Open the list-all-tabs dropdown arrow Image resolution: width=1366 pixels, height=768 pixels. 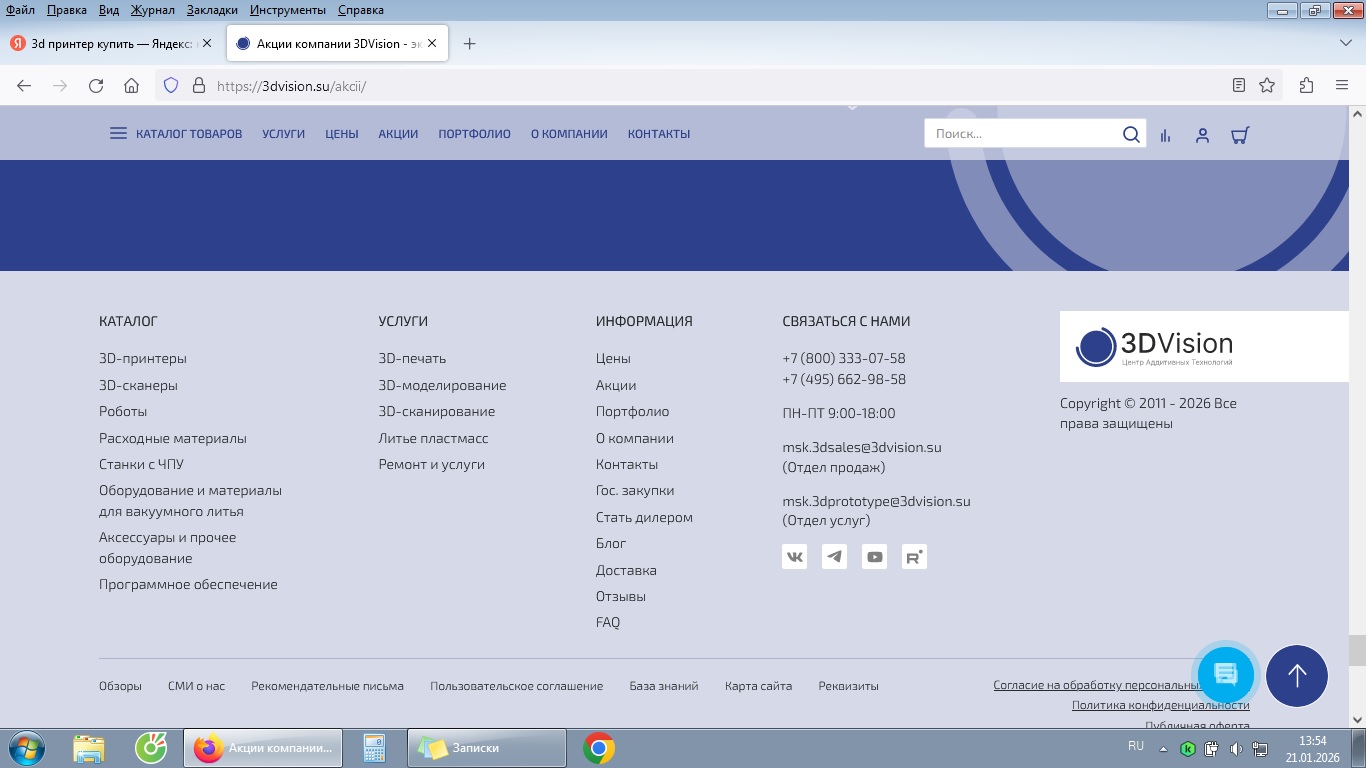coord(1345,43)
